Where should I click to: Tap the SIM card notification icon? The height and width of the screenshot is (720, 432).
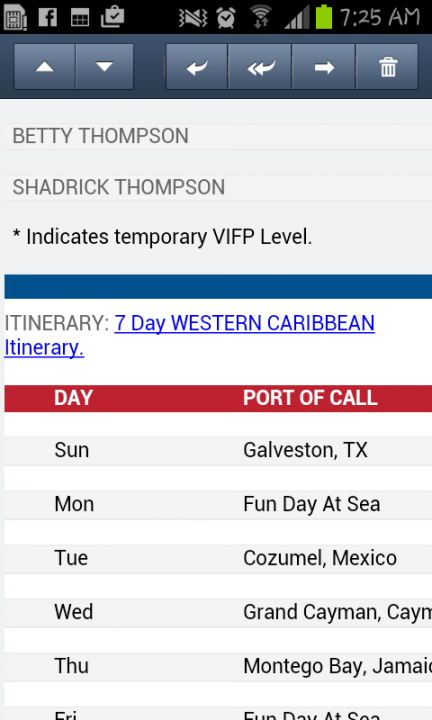point(15,17)
